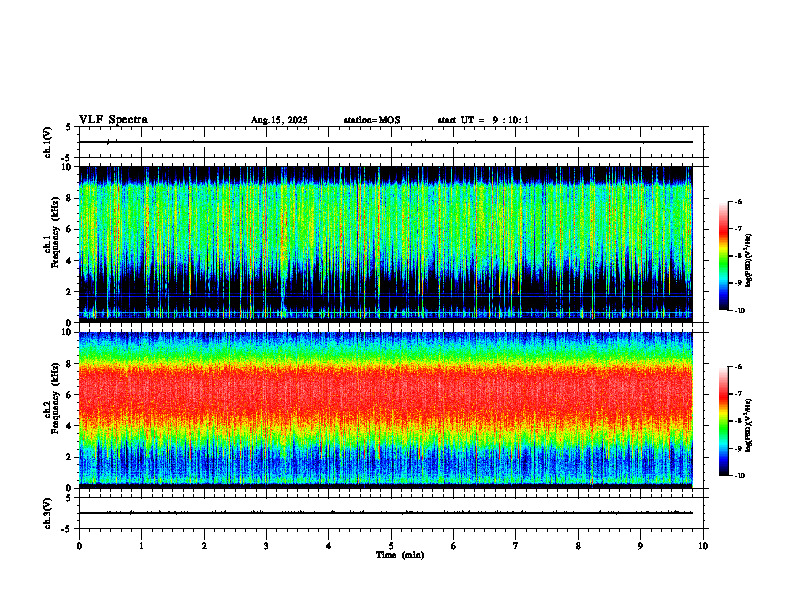Click the "8" tick on ch.1 frequency axis
The height and width of the screenshot is (612, 792).
point(71,198)
